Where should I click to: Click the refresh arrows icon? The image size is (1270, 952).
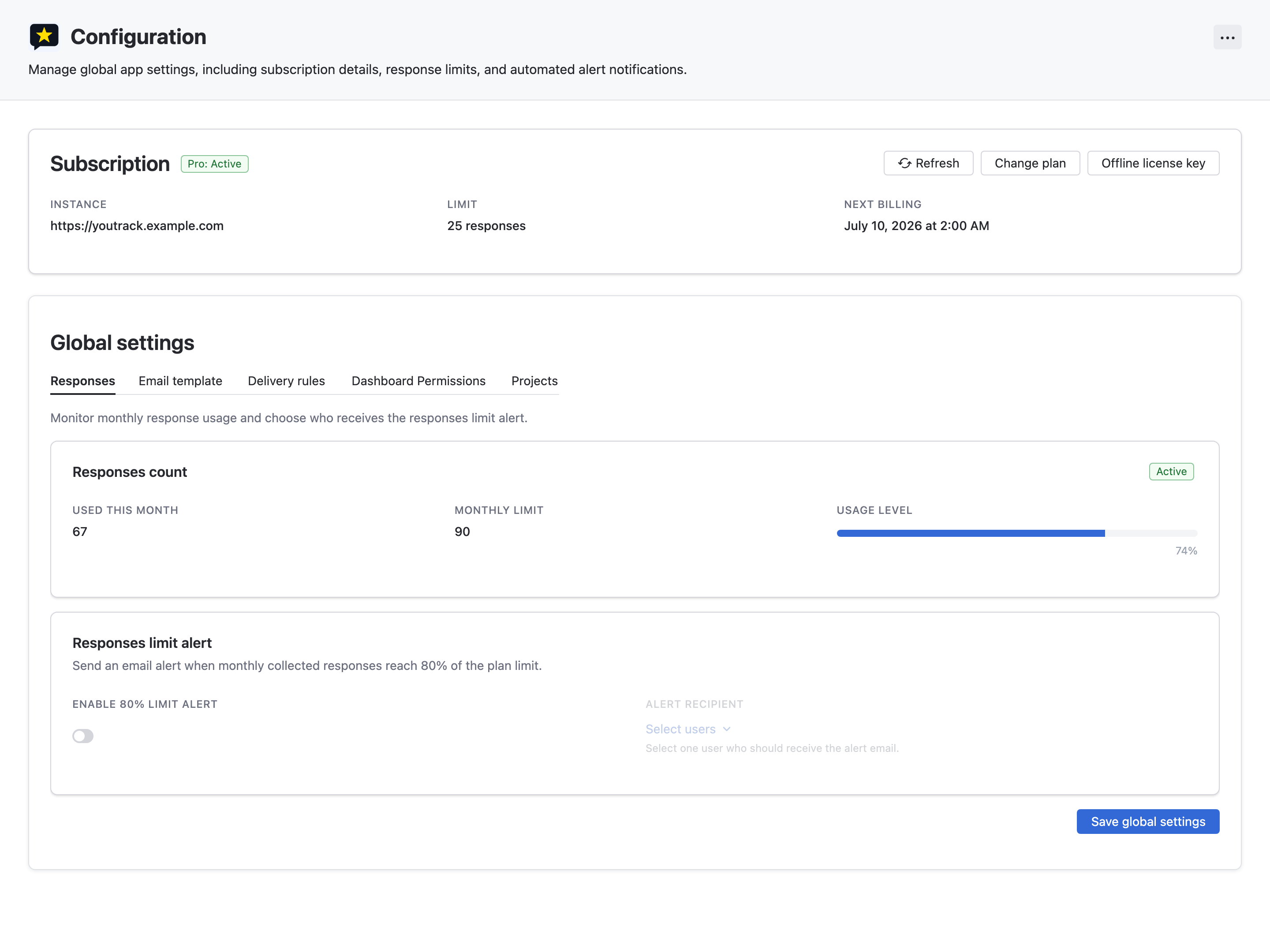[904, 164]
